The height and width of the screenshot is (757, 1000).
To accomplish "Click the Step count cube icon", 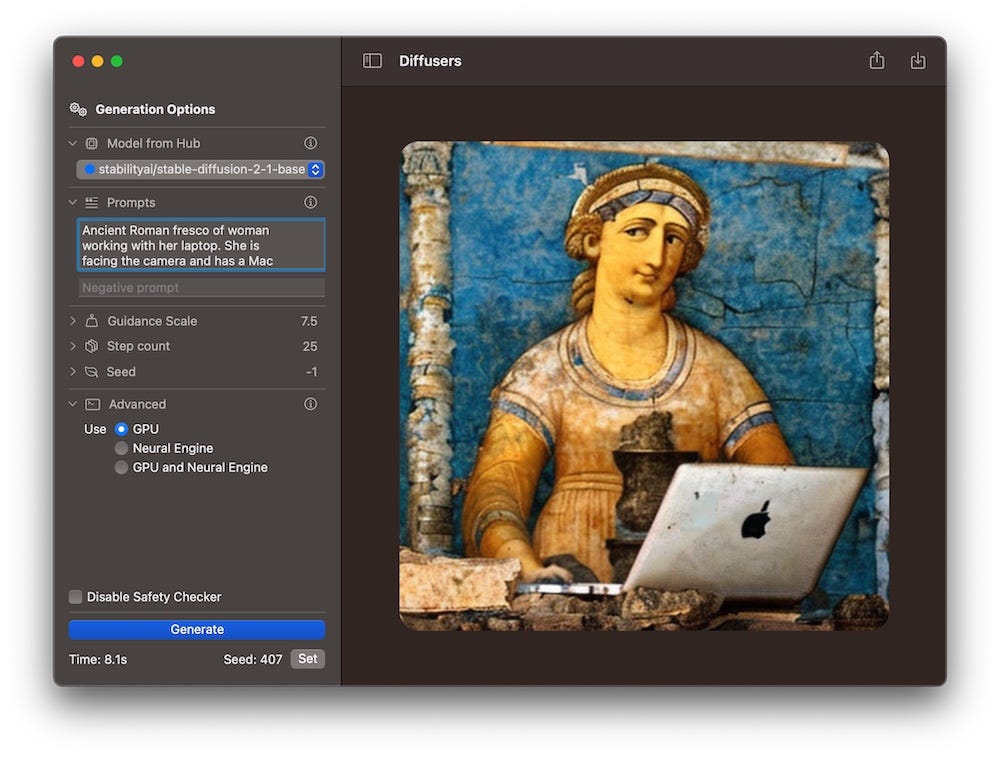I will click(91, 346).
